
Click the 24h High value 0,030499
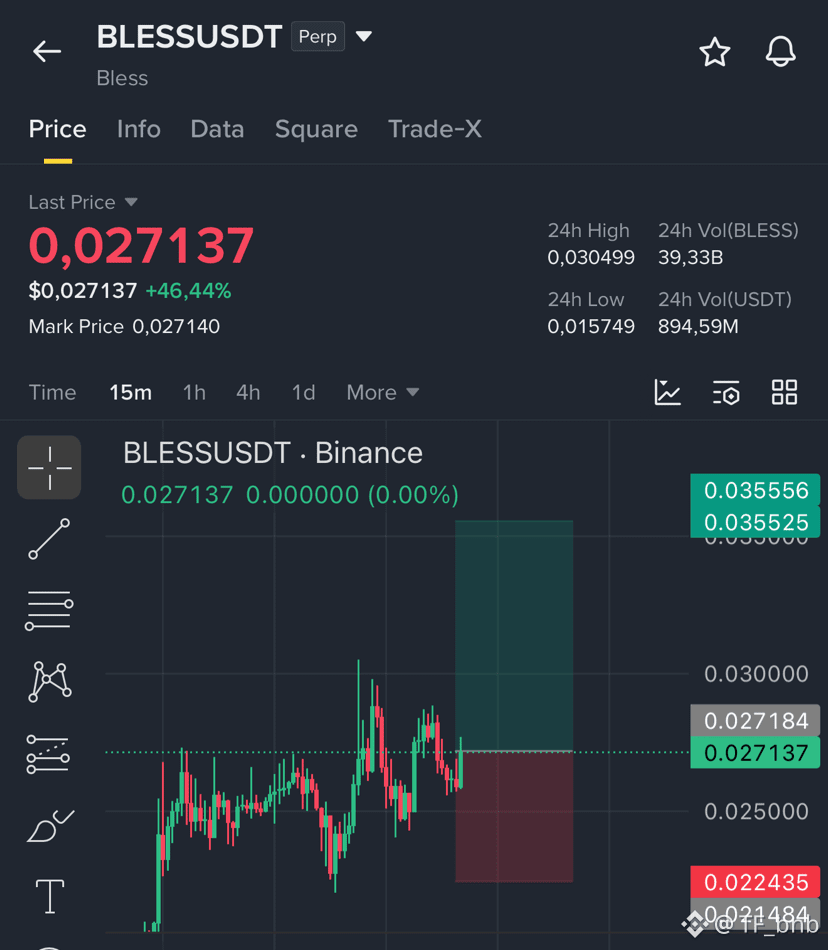coord(591,257)
